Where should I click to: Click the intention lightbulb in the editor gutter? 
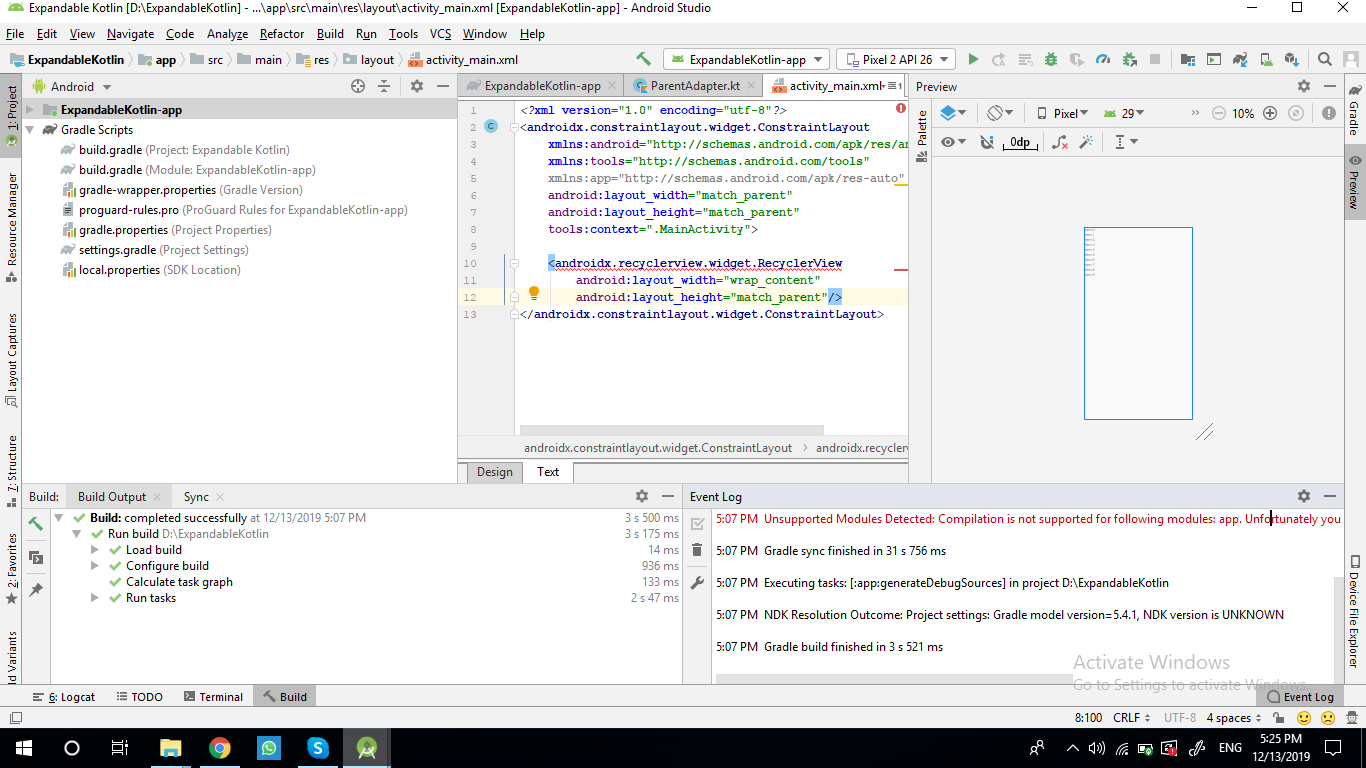coord(534,294)
